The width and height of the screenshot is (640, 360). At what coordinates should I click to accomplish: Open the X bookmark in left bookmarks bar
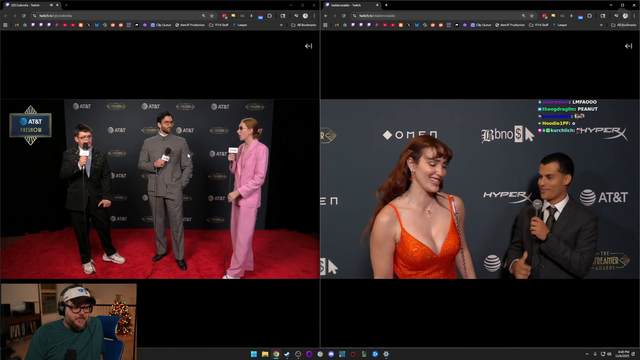pyautogui.click(x=89, y=25)
